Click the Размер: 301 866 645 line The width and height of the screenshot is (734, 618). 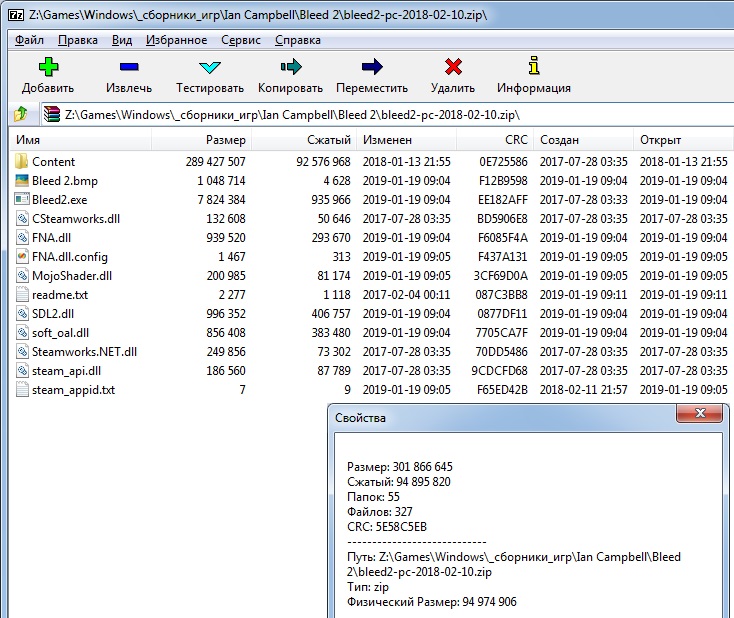point(400,467)
